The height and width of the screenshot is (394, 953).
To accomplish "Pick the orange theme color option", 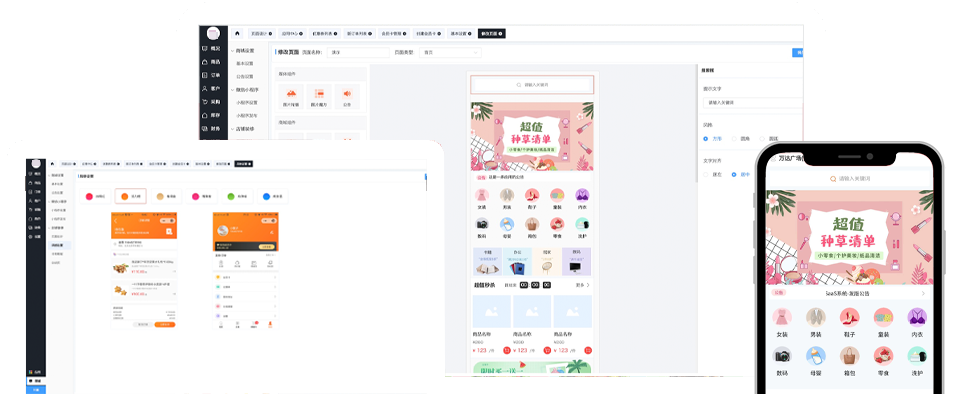I will (x=130, y=196).
